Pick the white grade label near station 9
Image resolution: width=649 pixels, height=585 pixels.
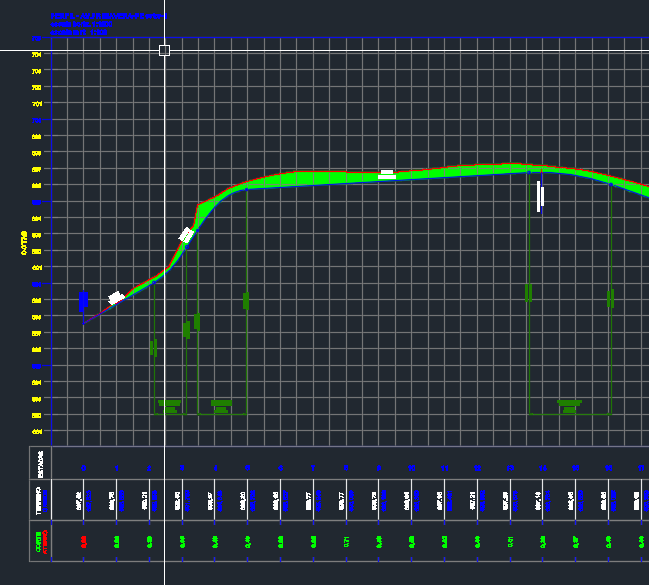click(x=387, y=174)
